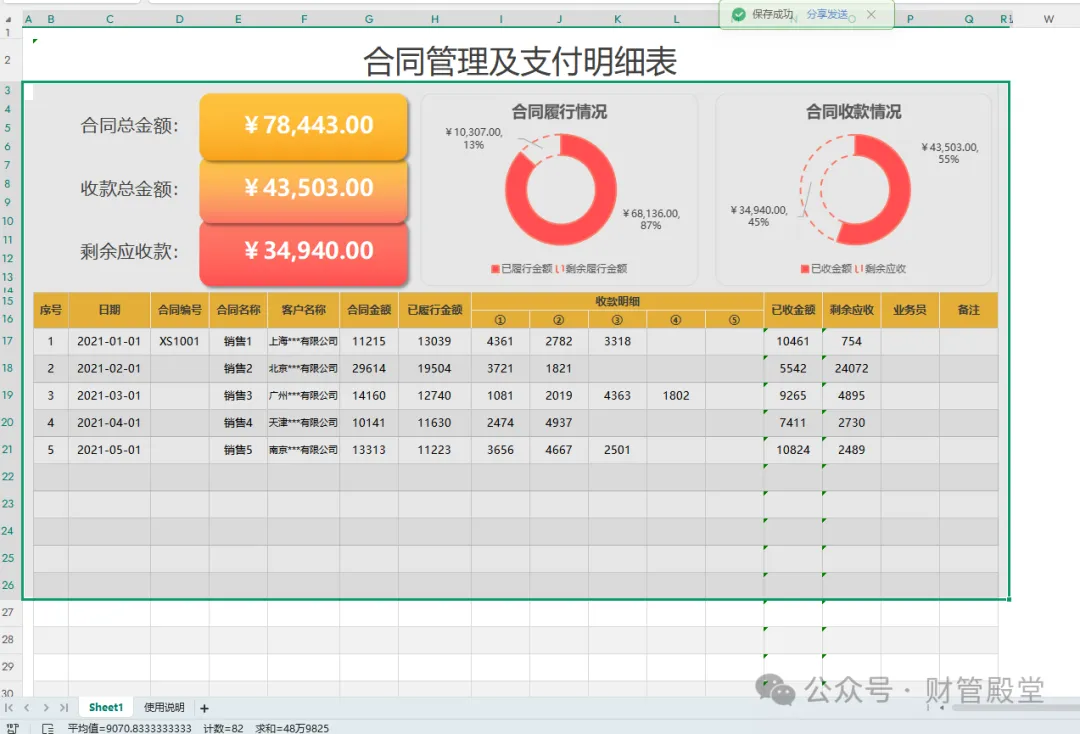Select the date cell 2021-03-01

click(x=110, y=395)
